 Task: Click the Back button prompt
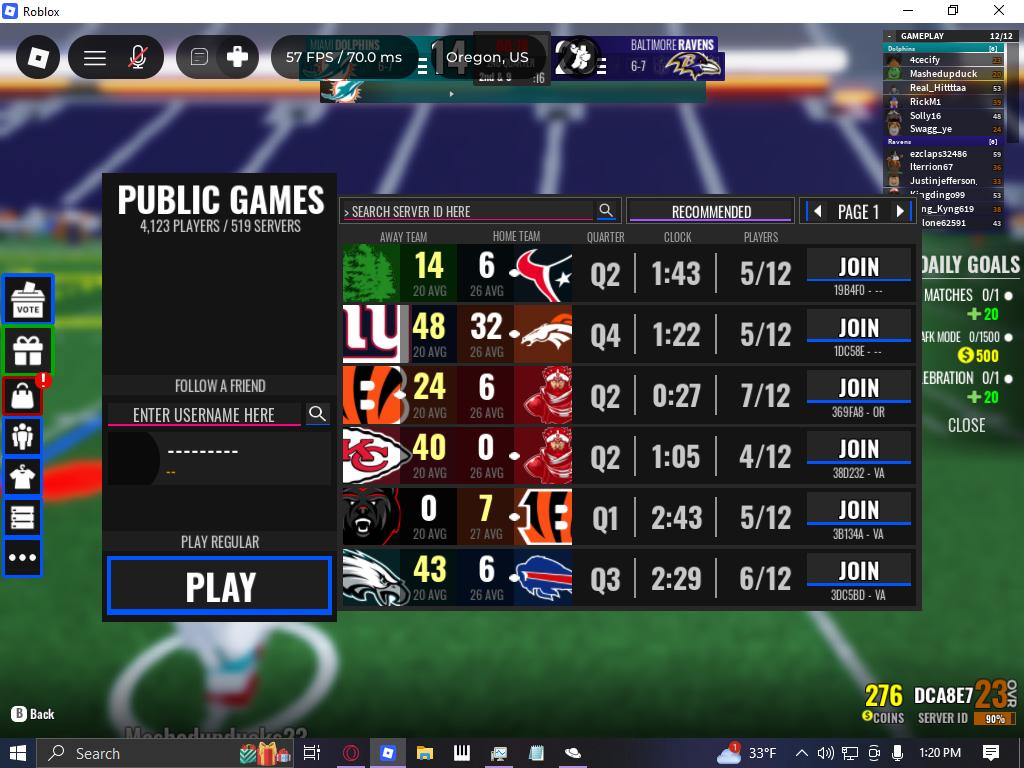pyautogui.click(x=33, y=714)
